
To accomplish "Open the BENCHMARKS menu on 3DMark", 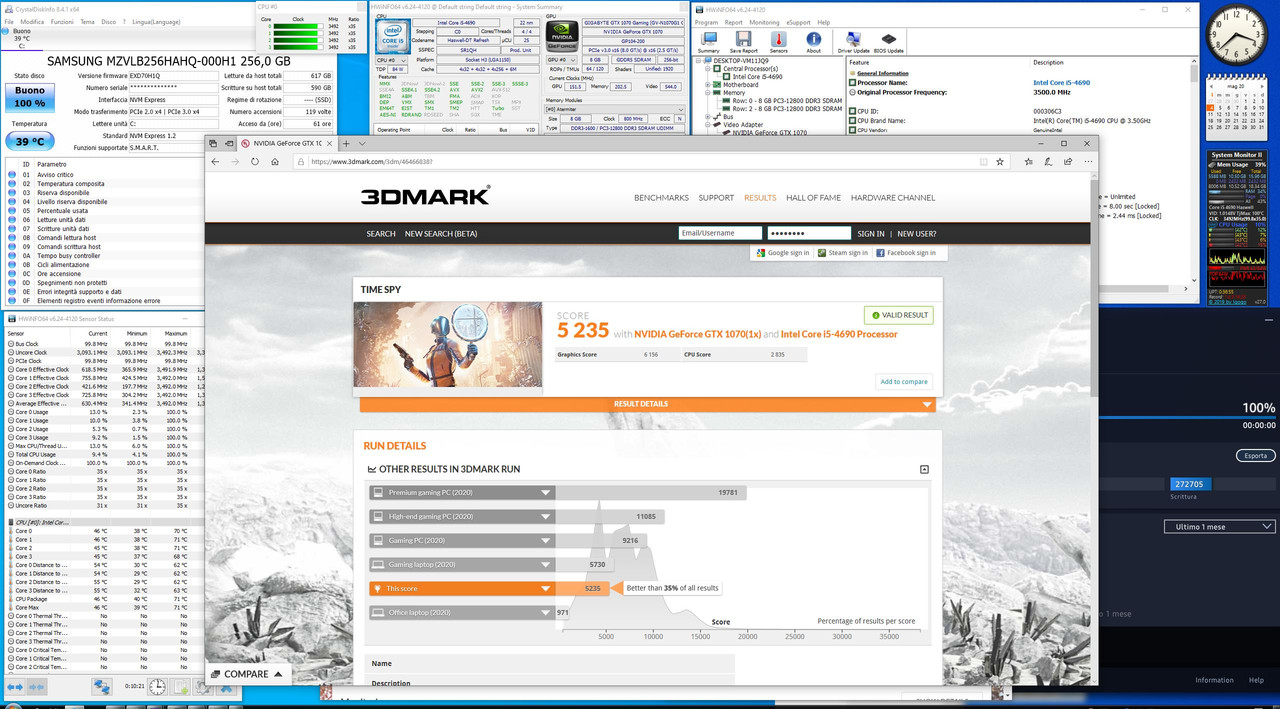I will coord(661,198).
